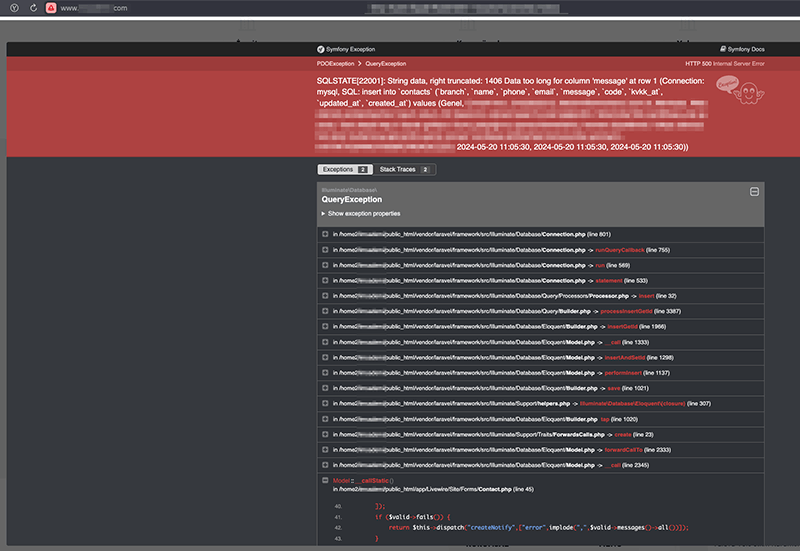
Task: Switch to the Stack Traces tab
Action: click(404, 170)
